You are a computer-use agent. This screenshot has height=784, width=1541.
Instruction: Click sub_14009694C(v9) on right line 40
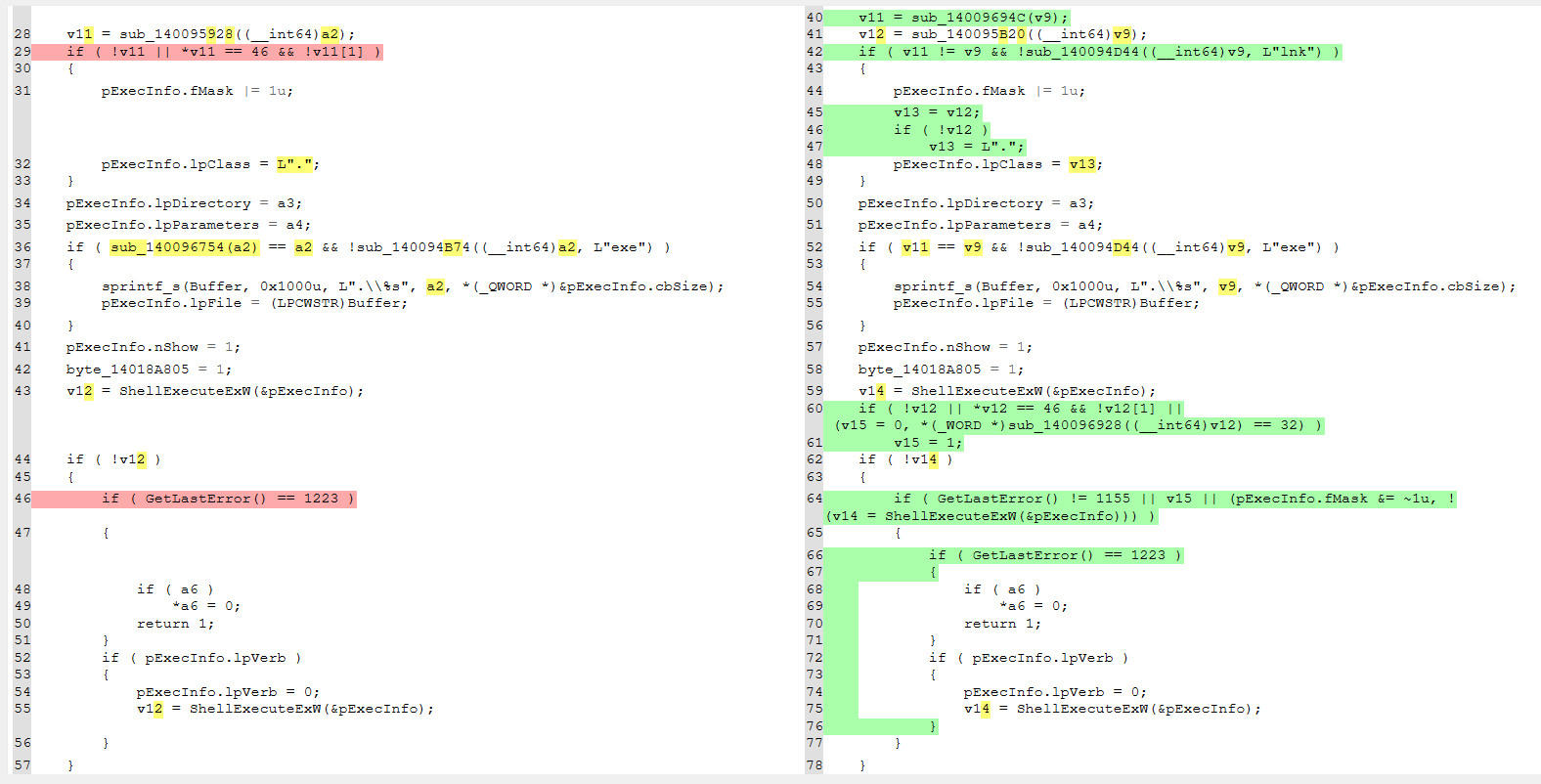click(x=990, y=18)
